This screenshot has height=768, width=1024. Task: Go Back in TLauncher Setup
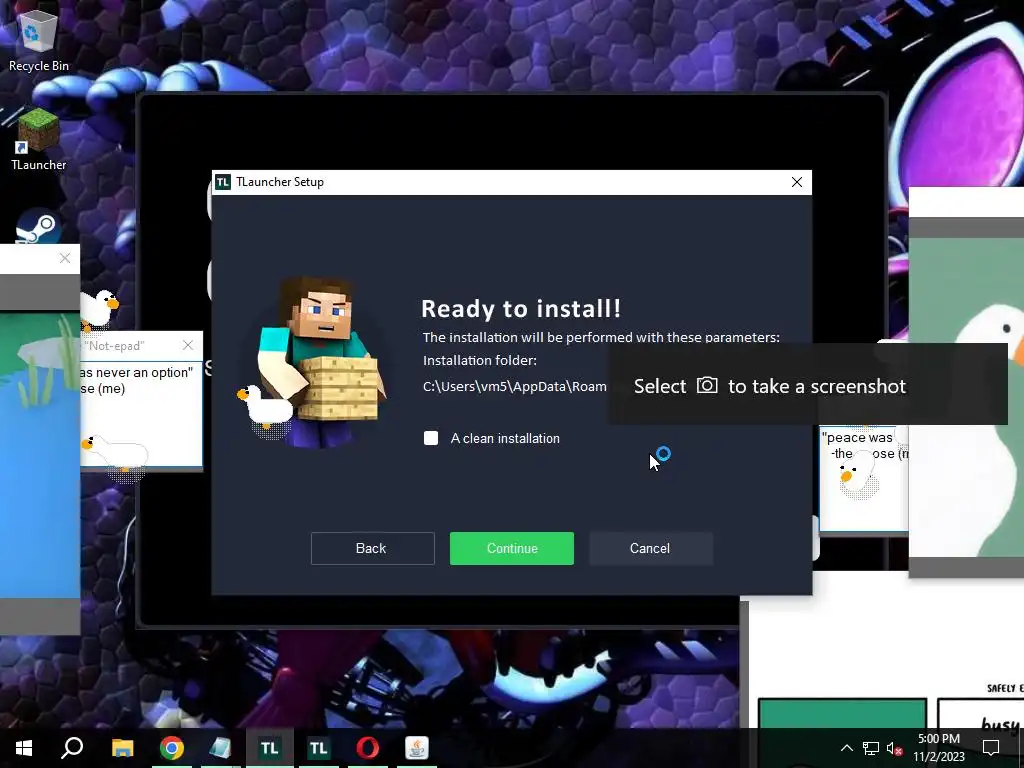click(x=372, y=548)
